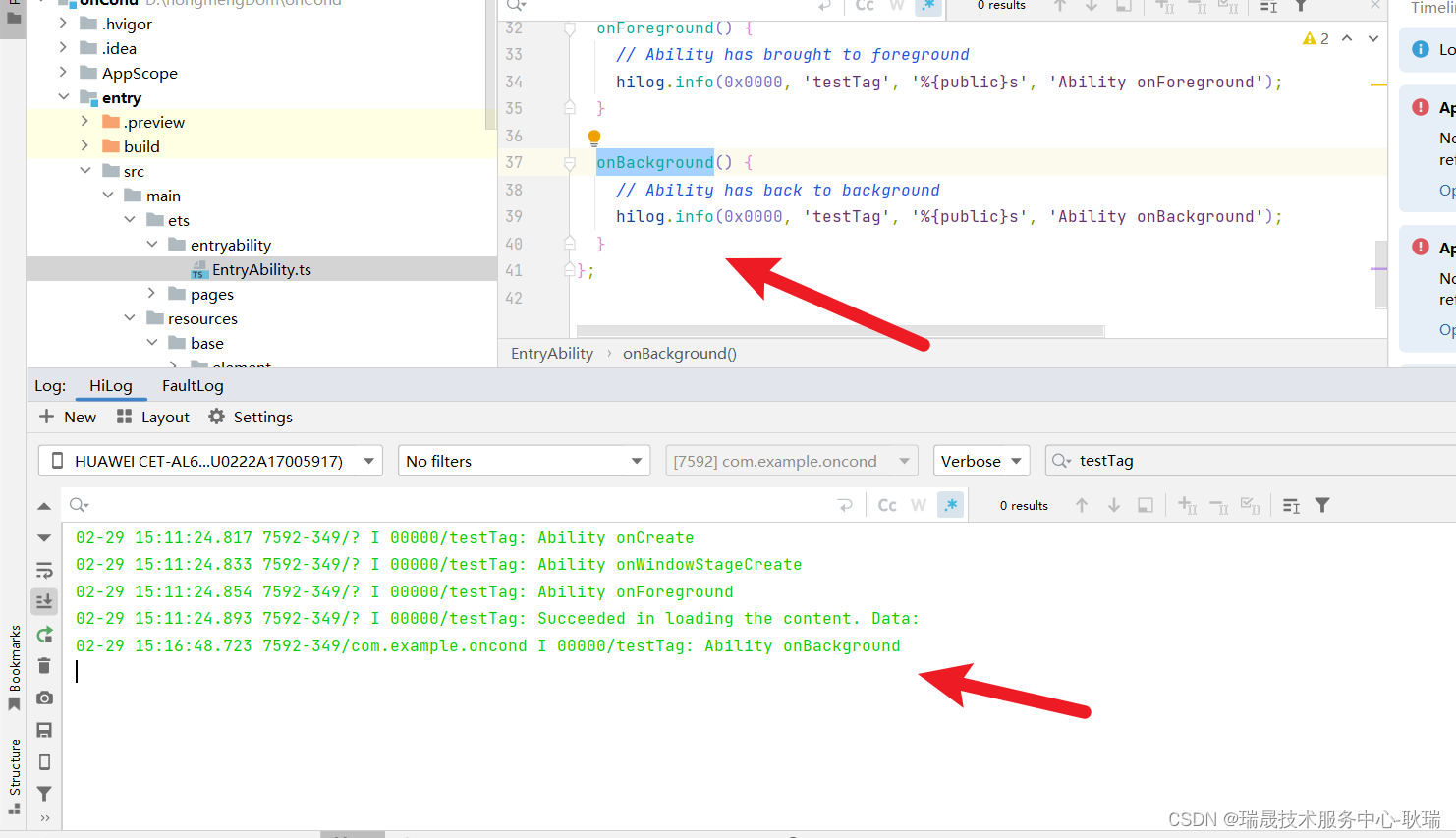
Task: Open the Structure tool window
Action: pos(14,776)
